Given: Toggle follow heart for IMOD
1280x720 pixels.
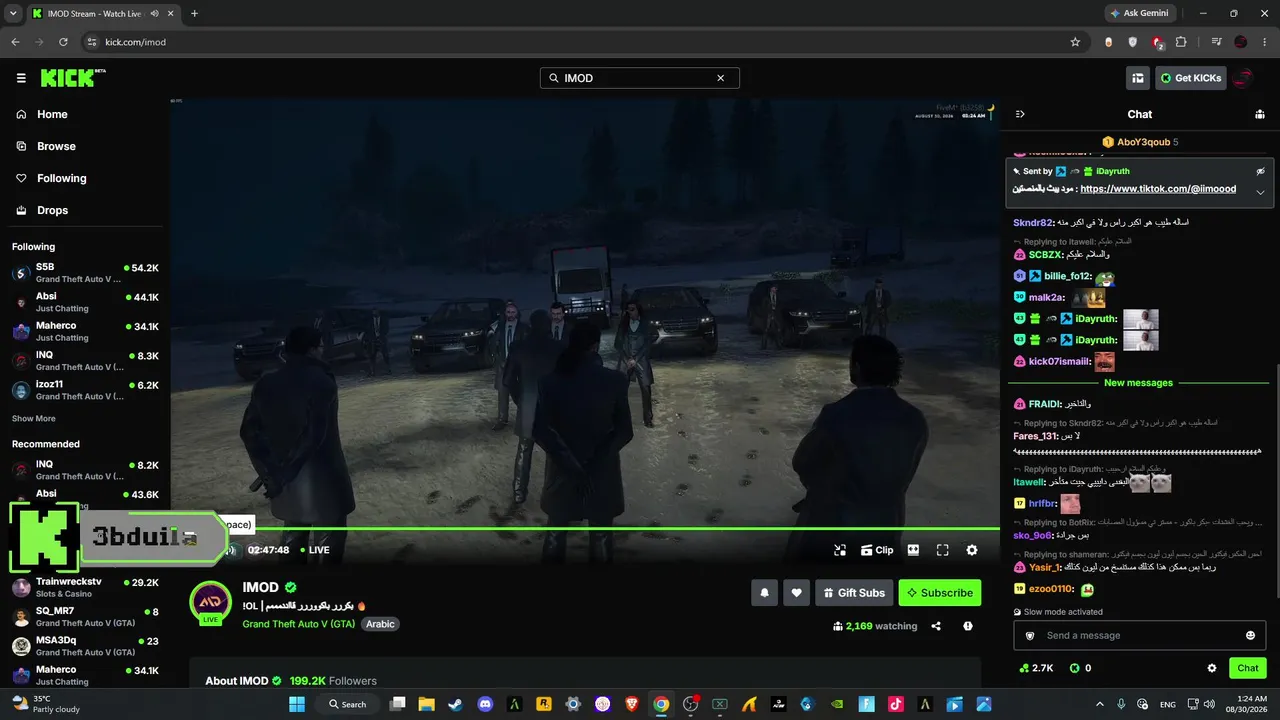Looking at the screenshot, I should (796, 593).
